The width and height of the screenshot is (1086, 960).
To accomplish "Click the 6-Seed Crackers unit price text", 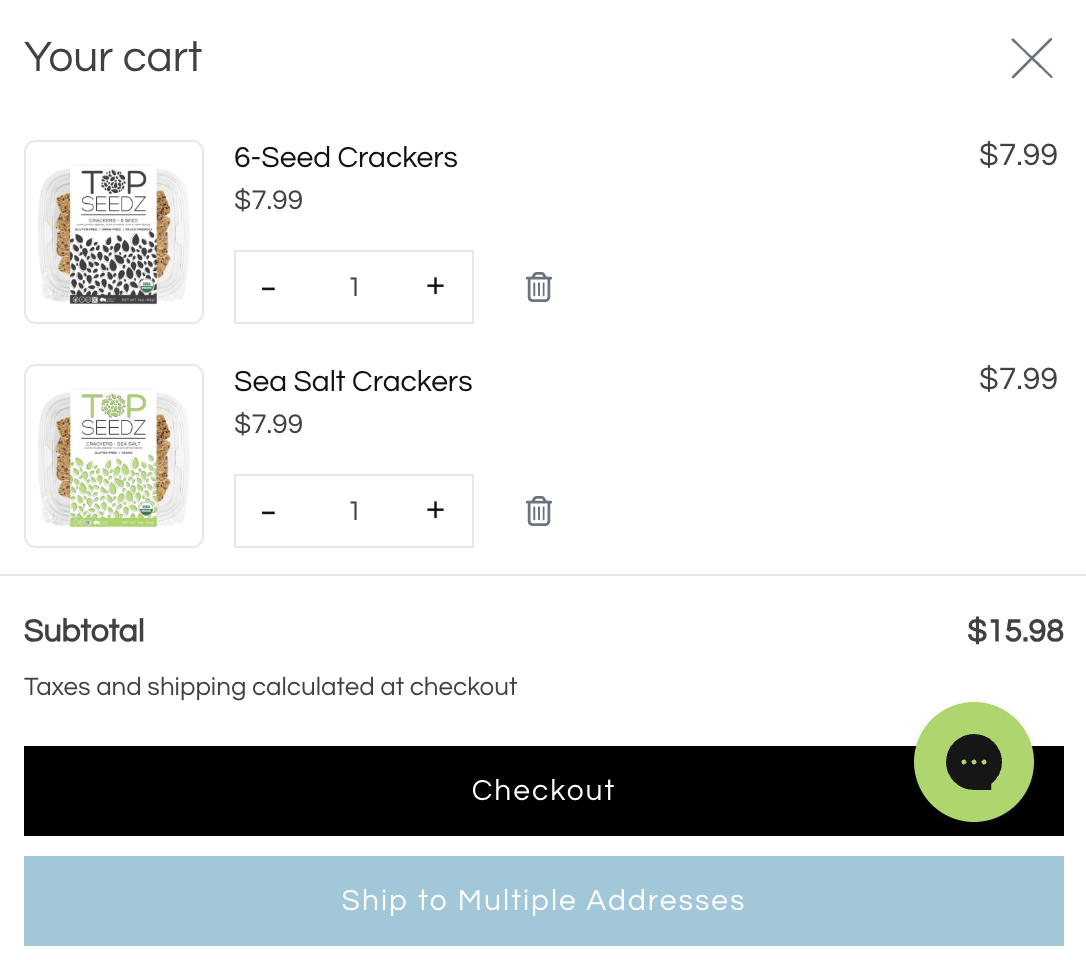I will 268,200.
